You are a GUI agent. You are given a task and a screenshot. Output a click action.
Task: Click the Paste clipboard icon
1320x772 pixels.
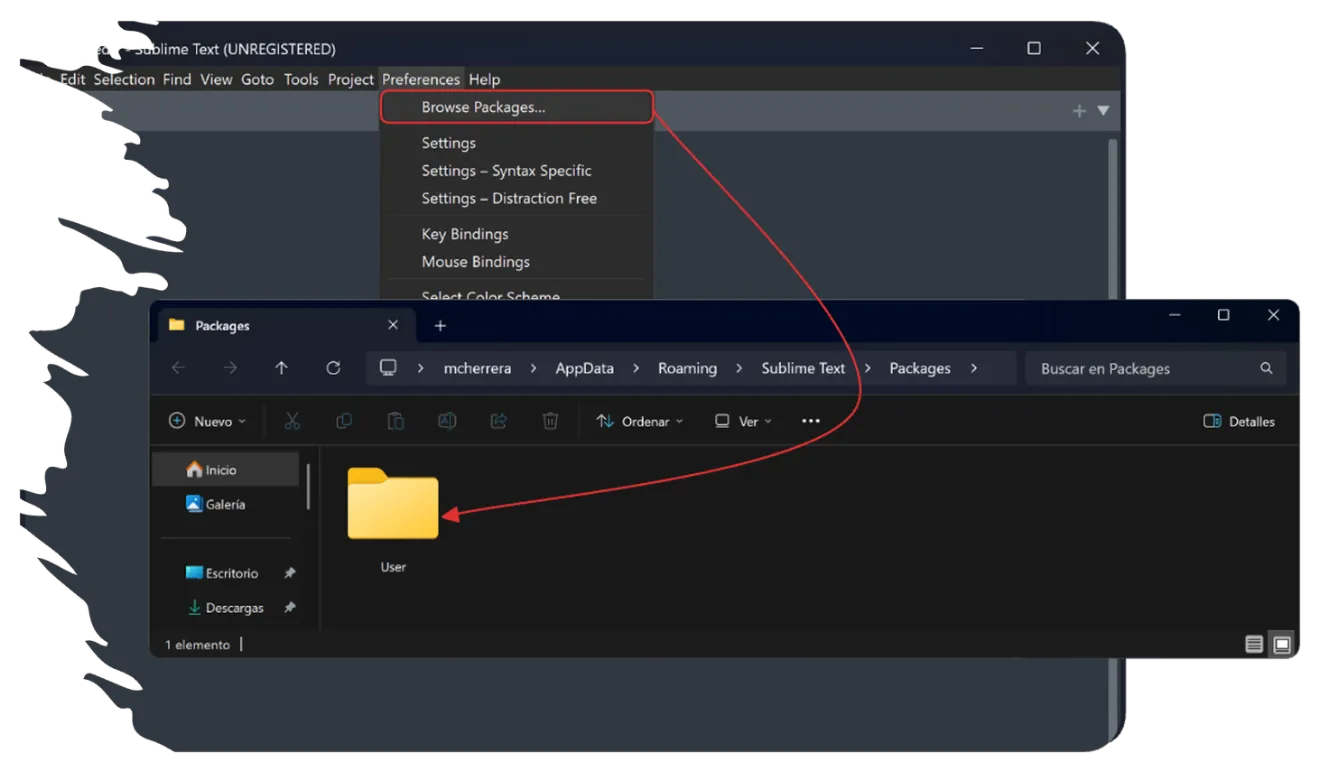click(395, 421)
